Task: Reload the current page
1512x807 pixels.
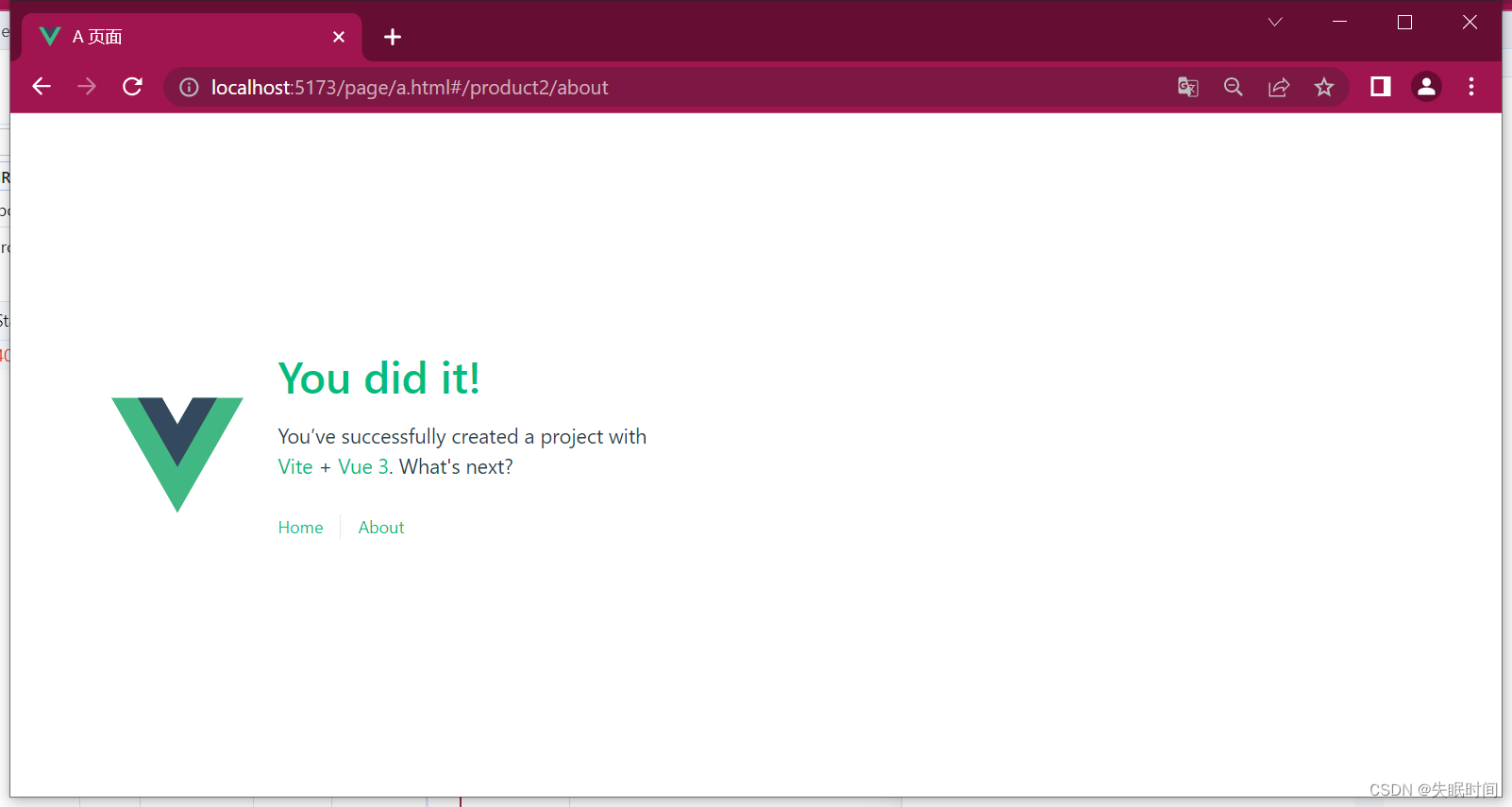Action: [x=132, y=87]
